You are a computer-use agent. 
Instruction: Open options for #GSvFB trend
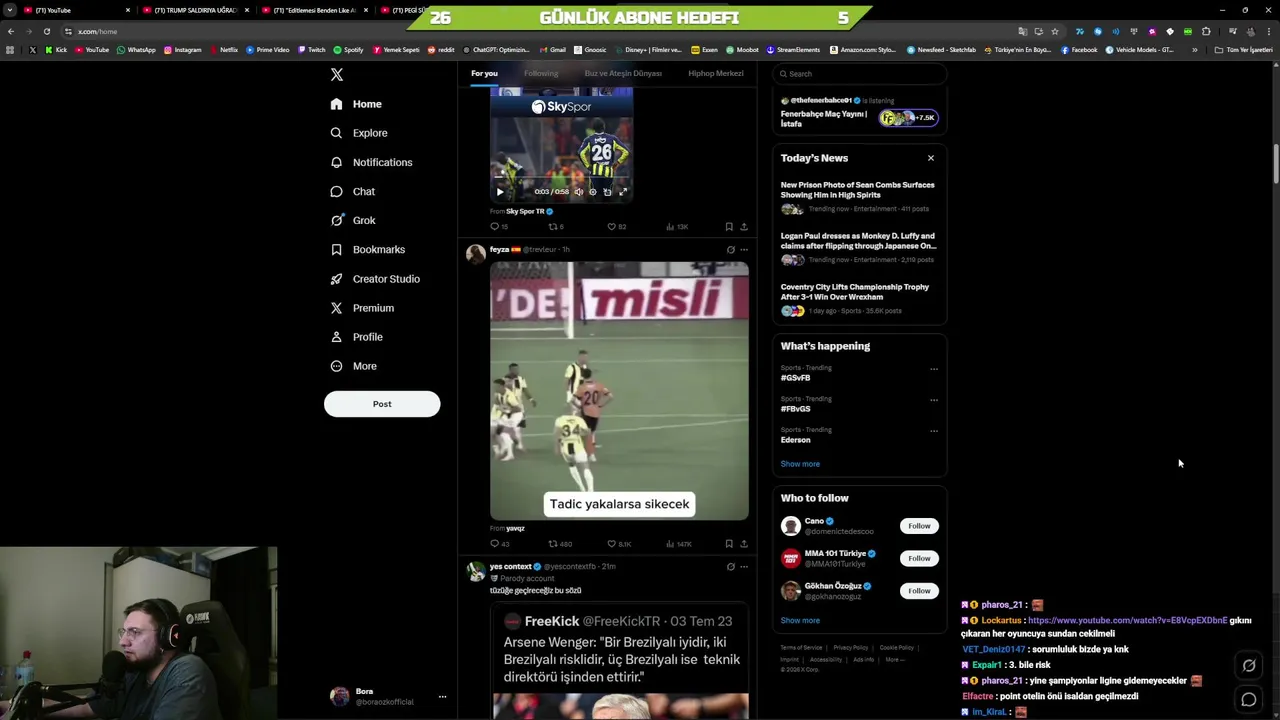point(934,369)
